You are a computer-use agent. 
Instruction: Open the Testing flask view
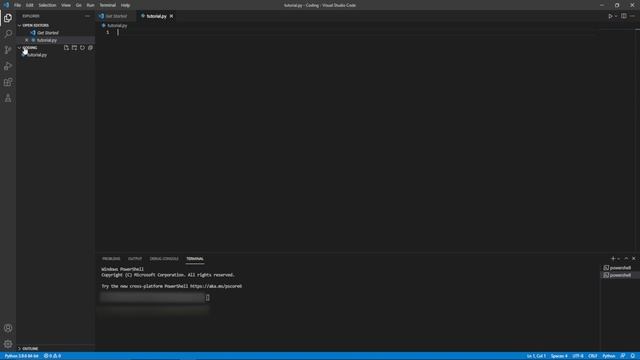coord(8,98)
